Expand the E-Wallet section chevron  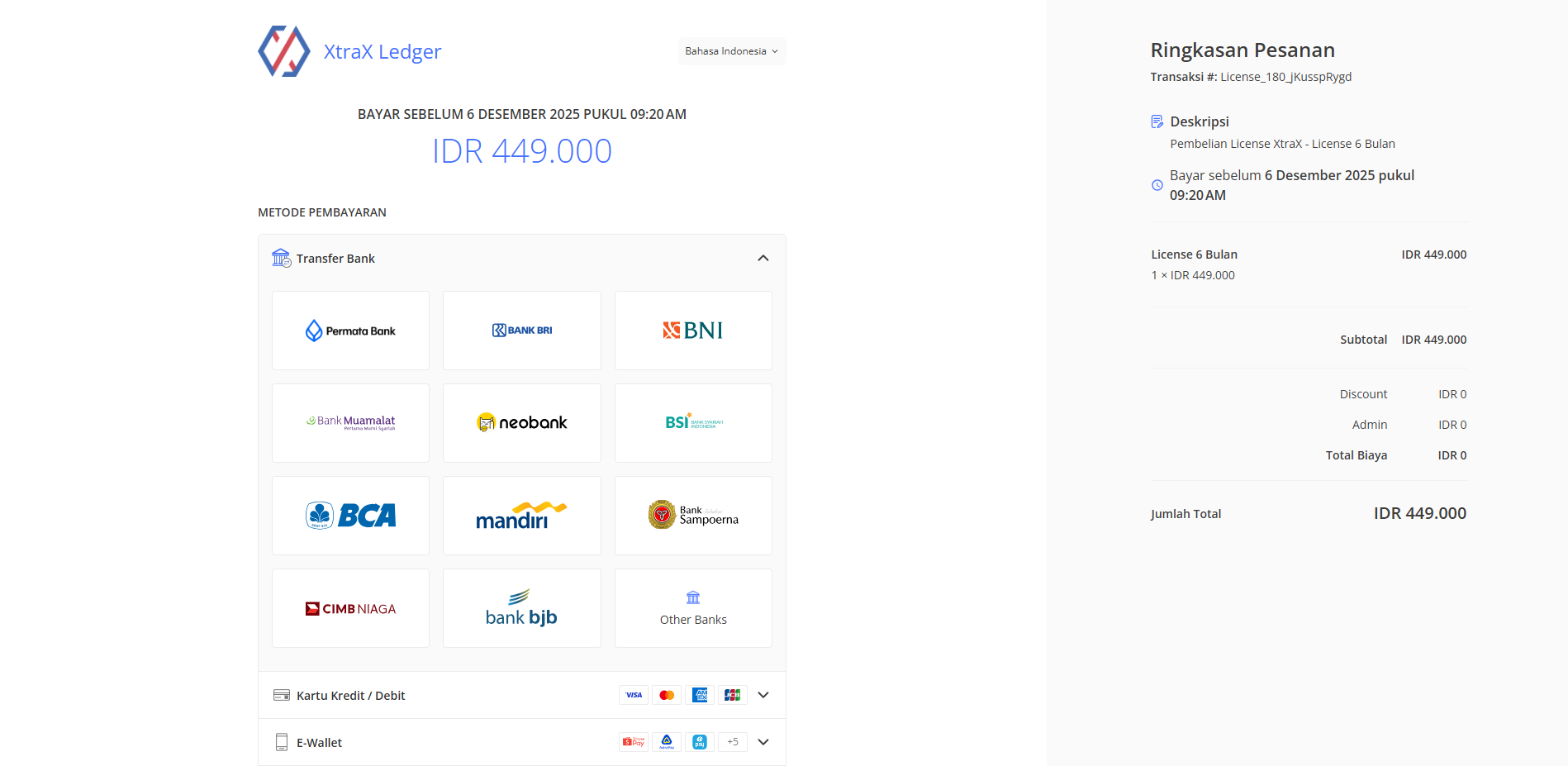pyautogui.click(x=763, y=742)
